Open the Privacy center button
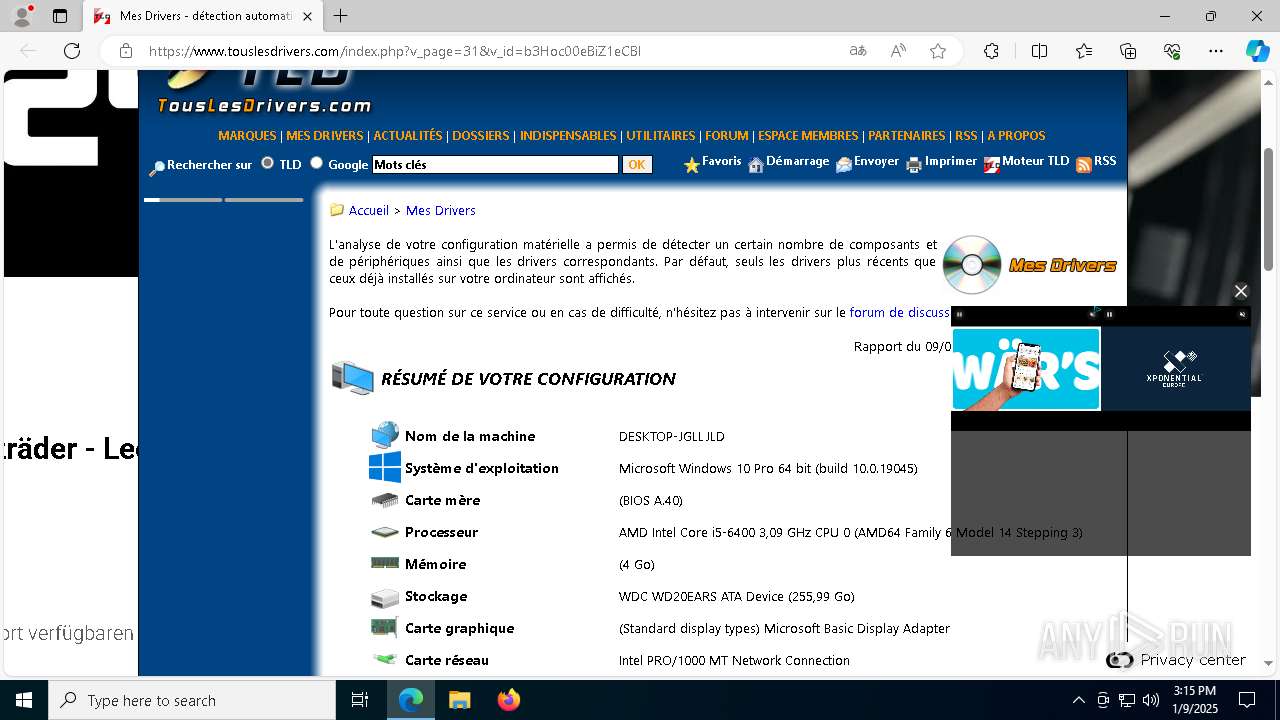This screenshot has height=720, width=1280. click(1177, 660)
